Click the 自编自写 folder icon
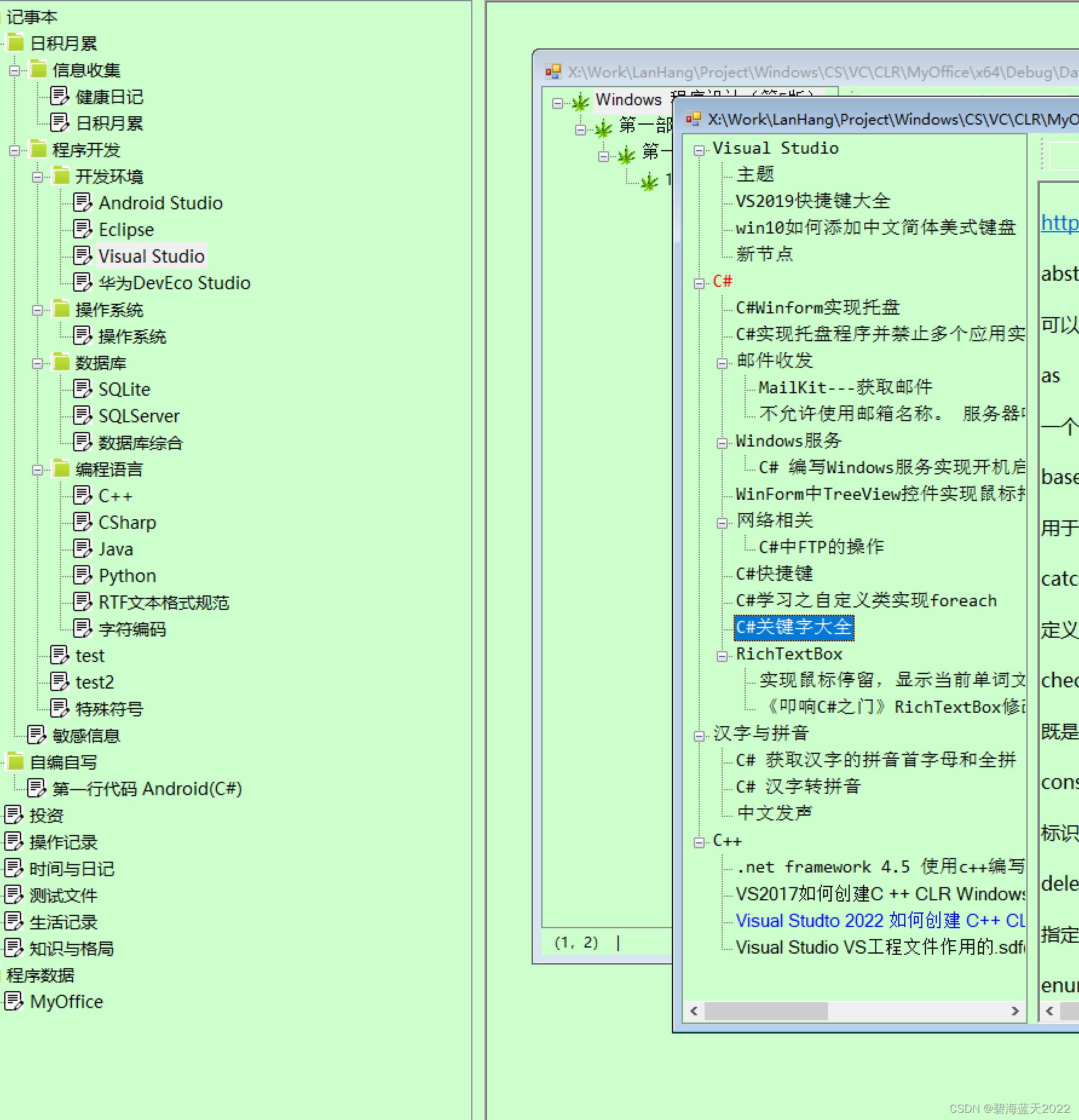 15,762
